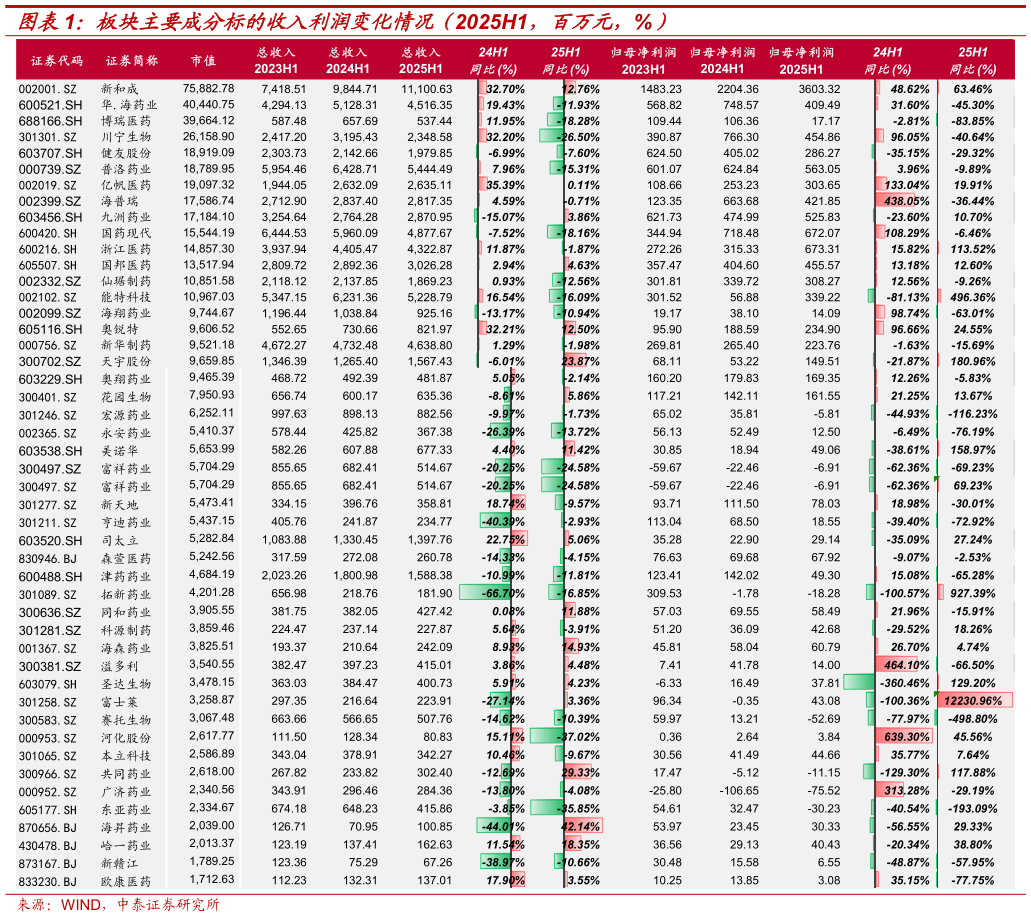Select stock code 833230.BJ in last row
This screenshot has width=1031, height=917.
[x=48, y=881]
